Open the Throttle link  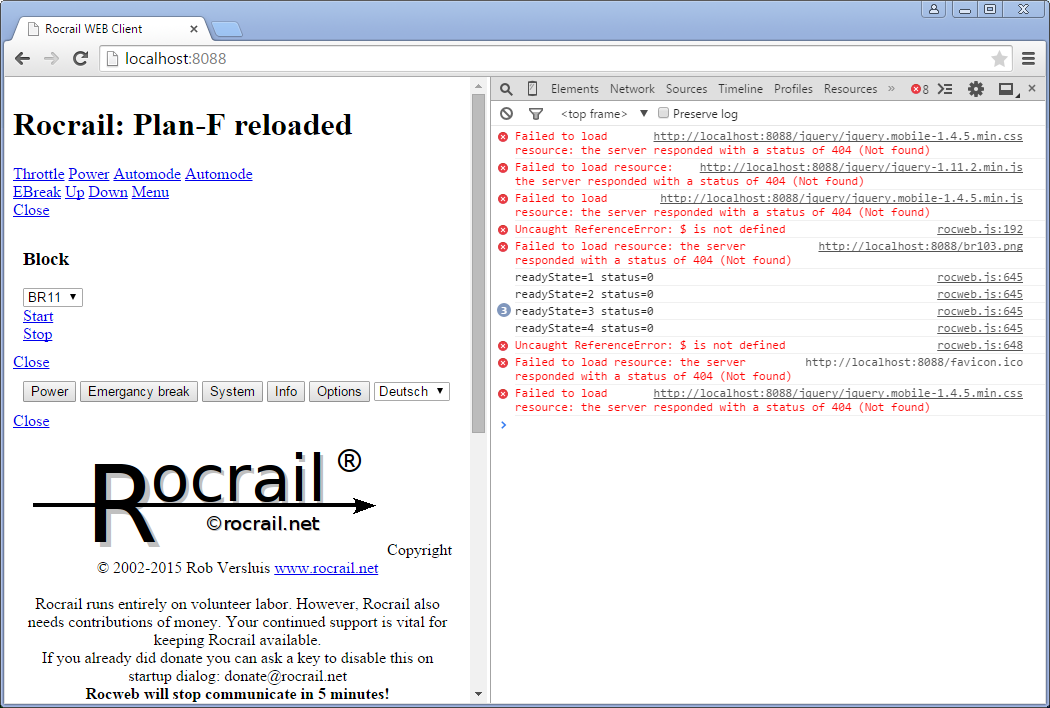38,174
